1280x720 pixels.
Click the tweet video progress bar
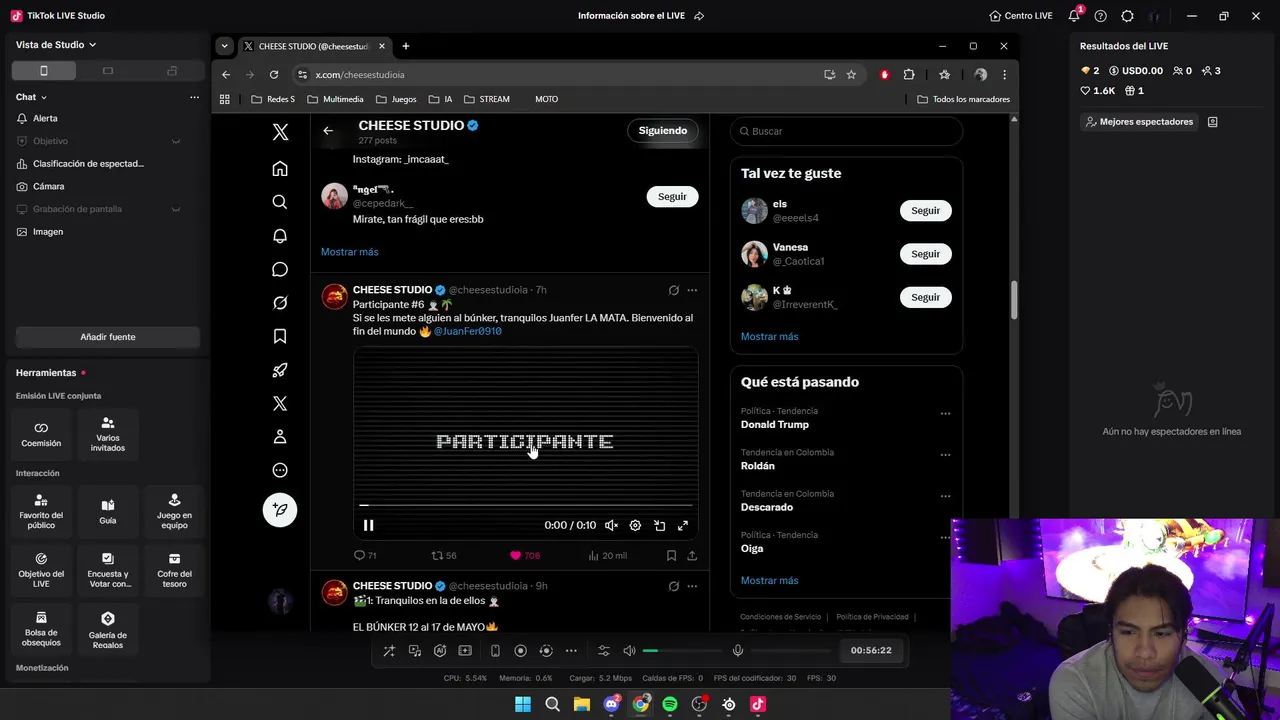[526, 505]
